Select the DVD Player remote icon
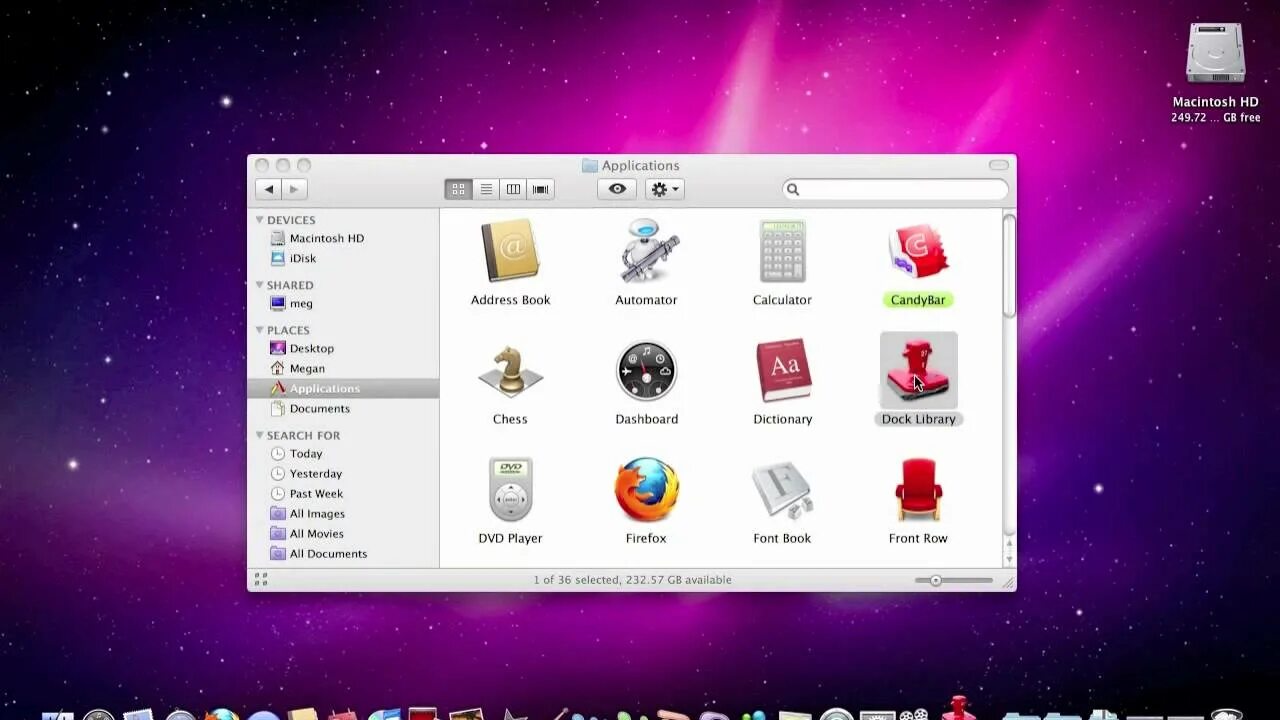This screenshot has height=720, width=1280. tap(510, 489)
